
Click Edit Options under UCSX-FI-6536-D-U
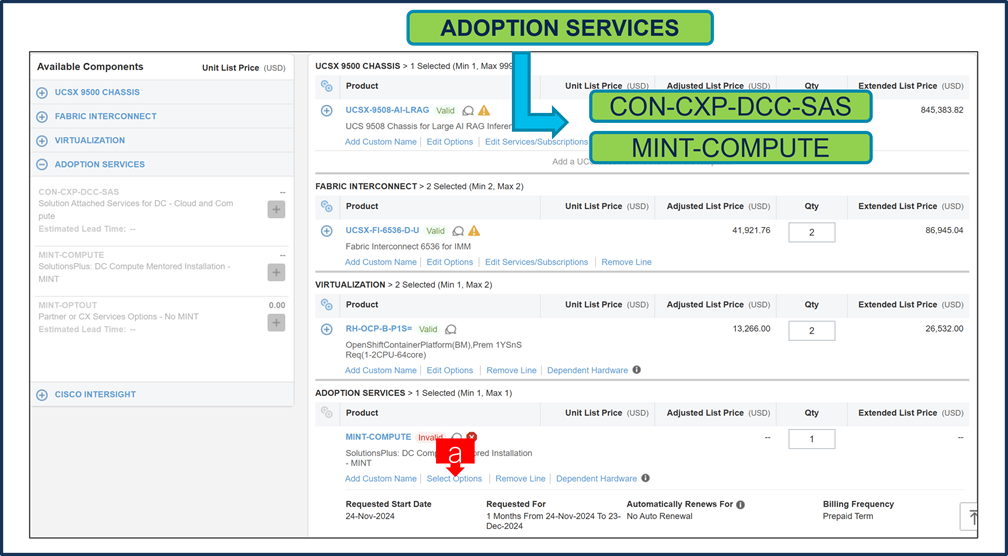point(450,262)
